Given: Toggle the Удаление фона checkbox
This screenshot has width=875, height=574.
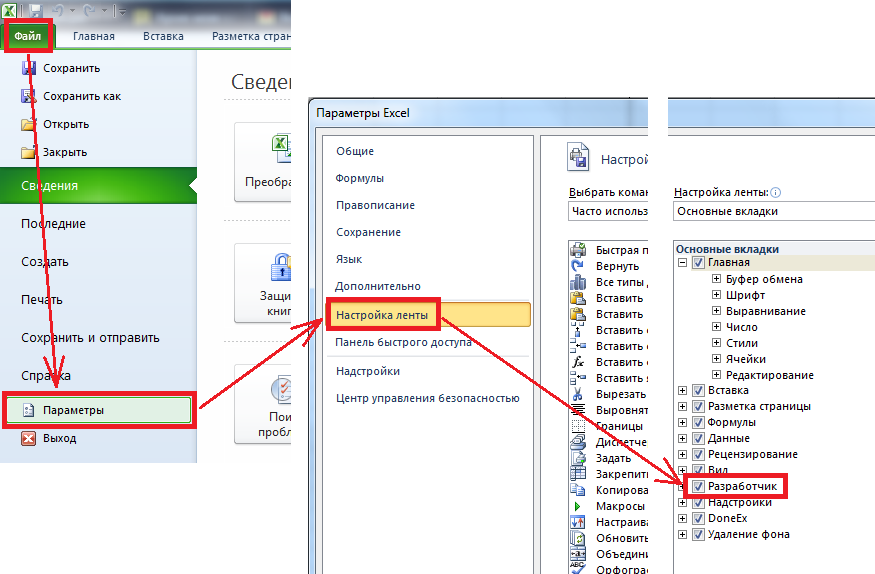Looking at the screenshot, I should (x=698, y=535).
